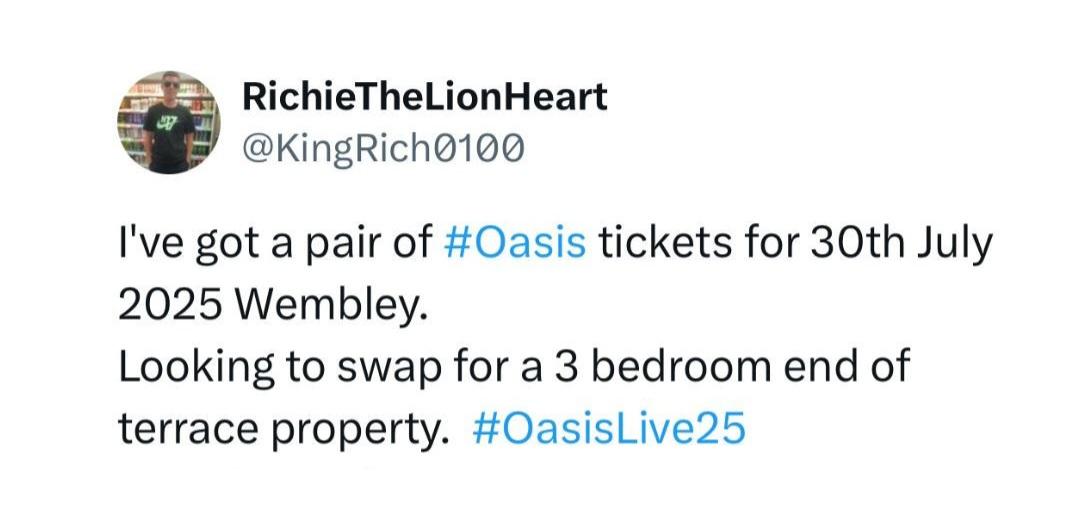Click the phrase "end of" in the tweet

pos(845,367)
